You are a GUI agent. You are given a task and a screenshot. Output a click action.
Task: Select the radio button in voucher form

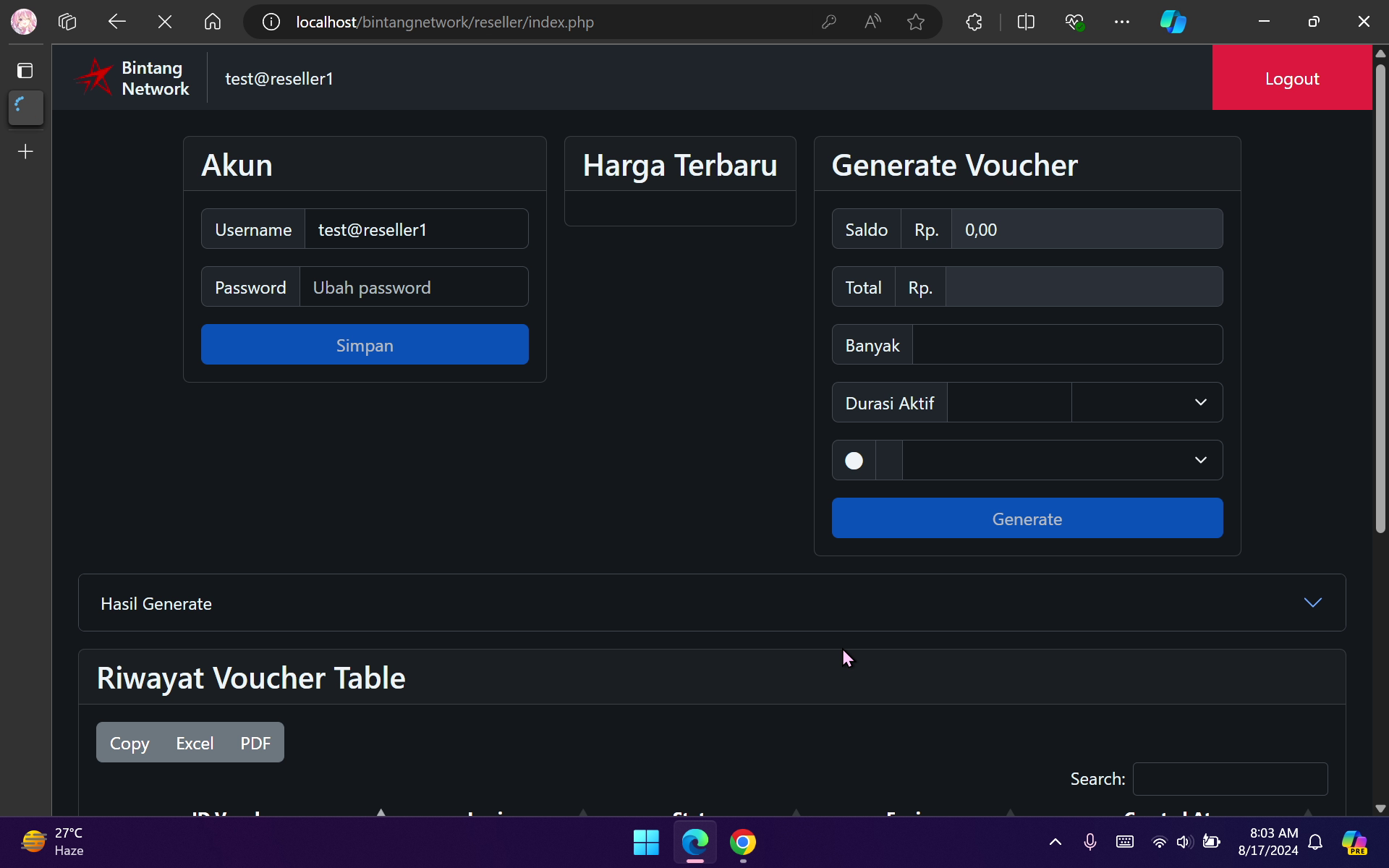click(854, 461)
